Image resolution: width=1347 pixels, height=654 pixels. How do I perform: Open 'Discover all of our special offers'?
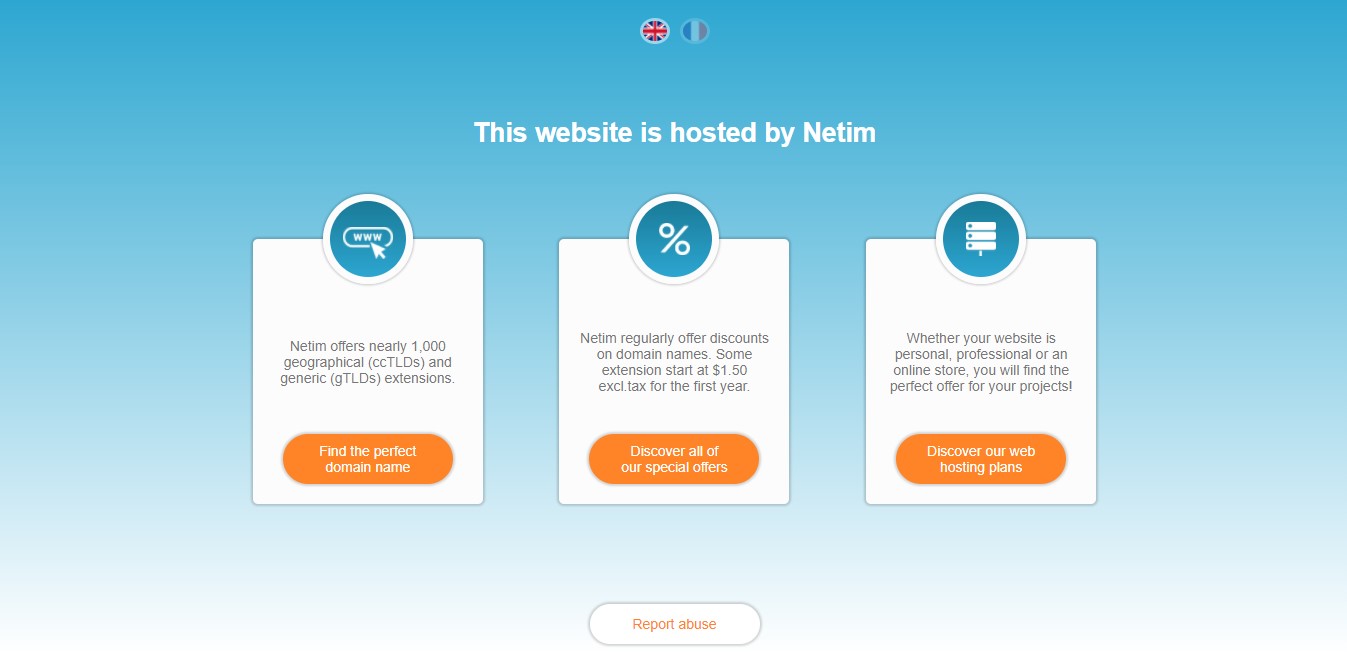coord(674,459)
